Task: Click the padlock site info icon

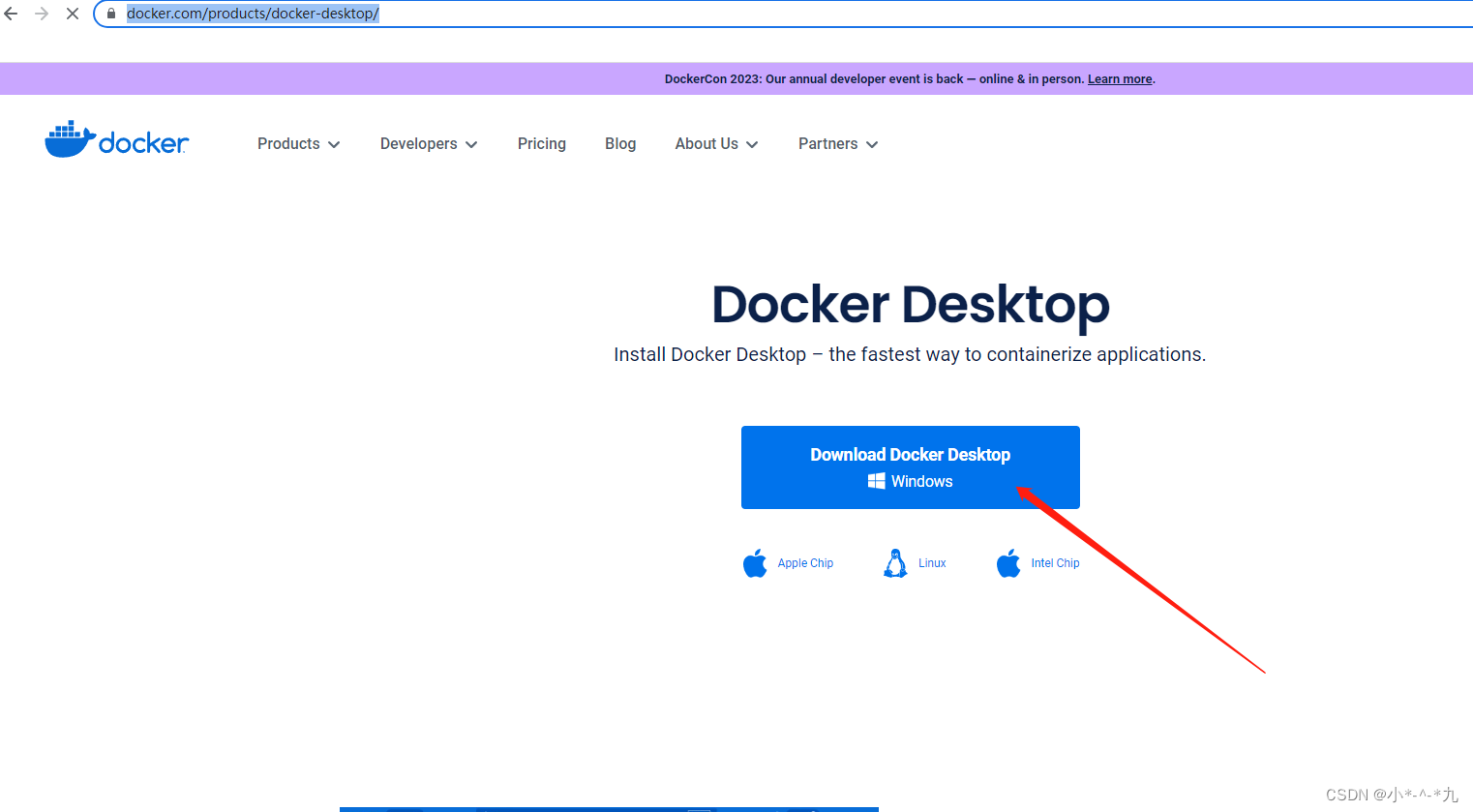Action: [x=111, y=14]
